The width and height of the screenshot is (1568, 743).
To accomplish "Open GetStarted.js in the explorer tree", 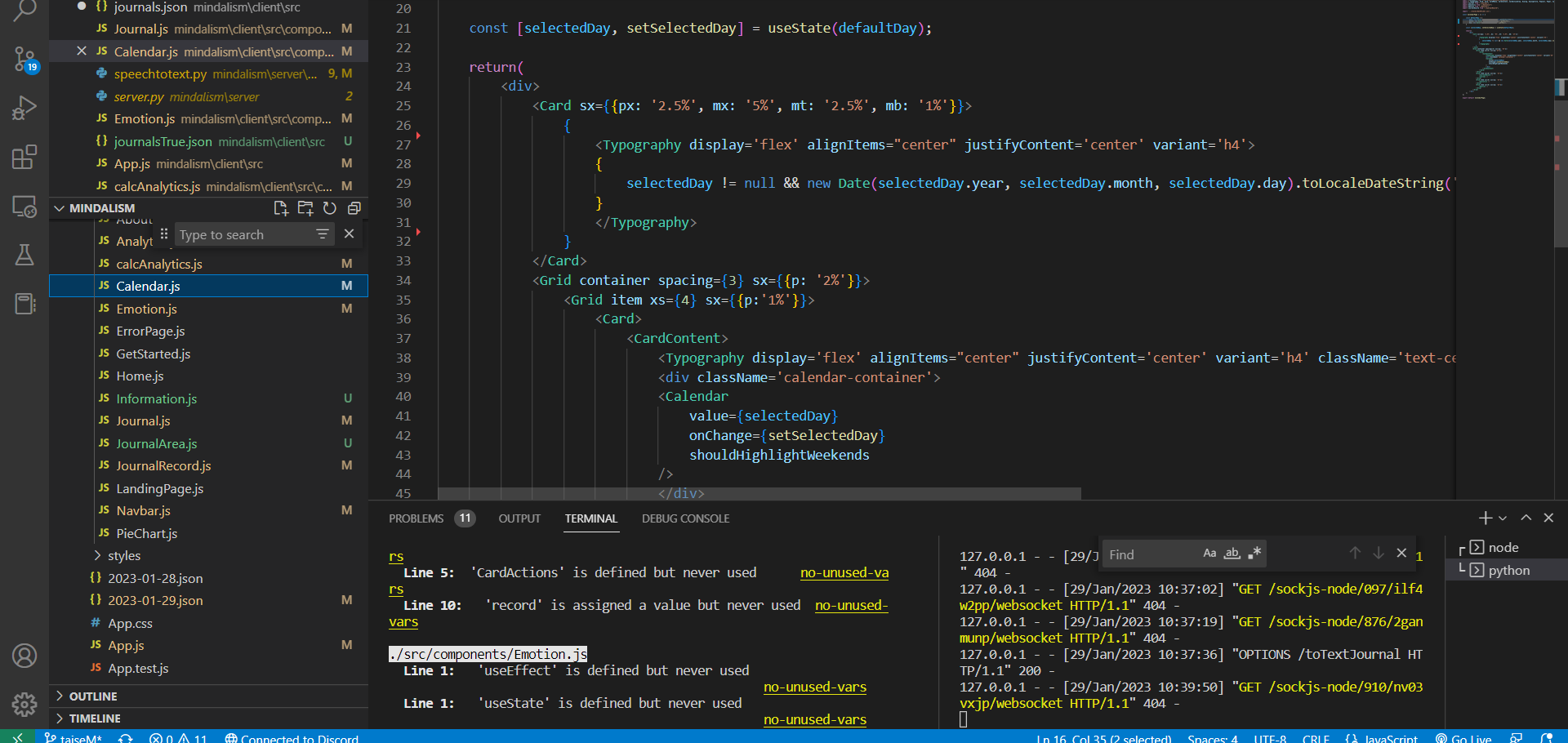I will (153, 354).
